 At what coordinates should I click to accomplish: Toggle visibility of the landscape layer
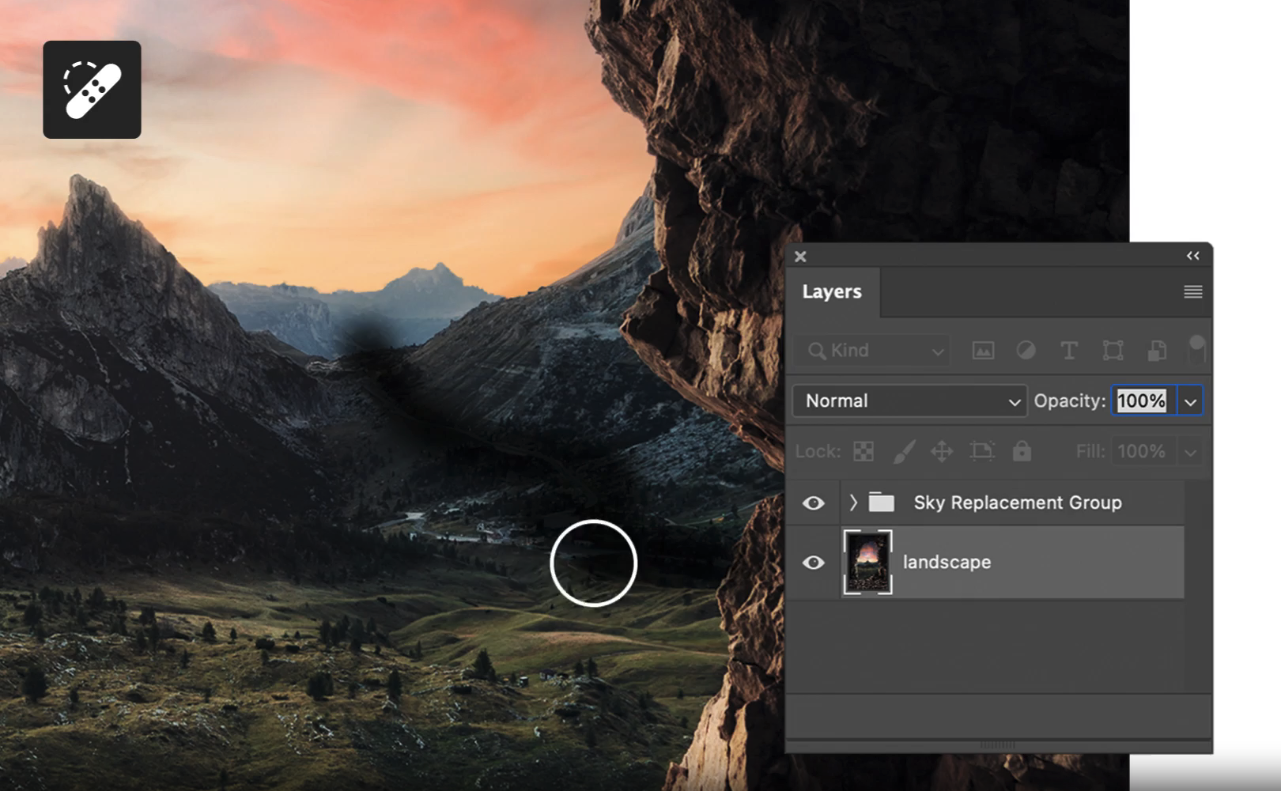tap(812, 562)
